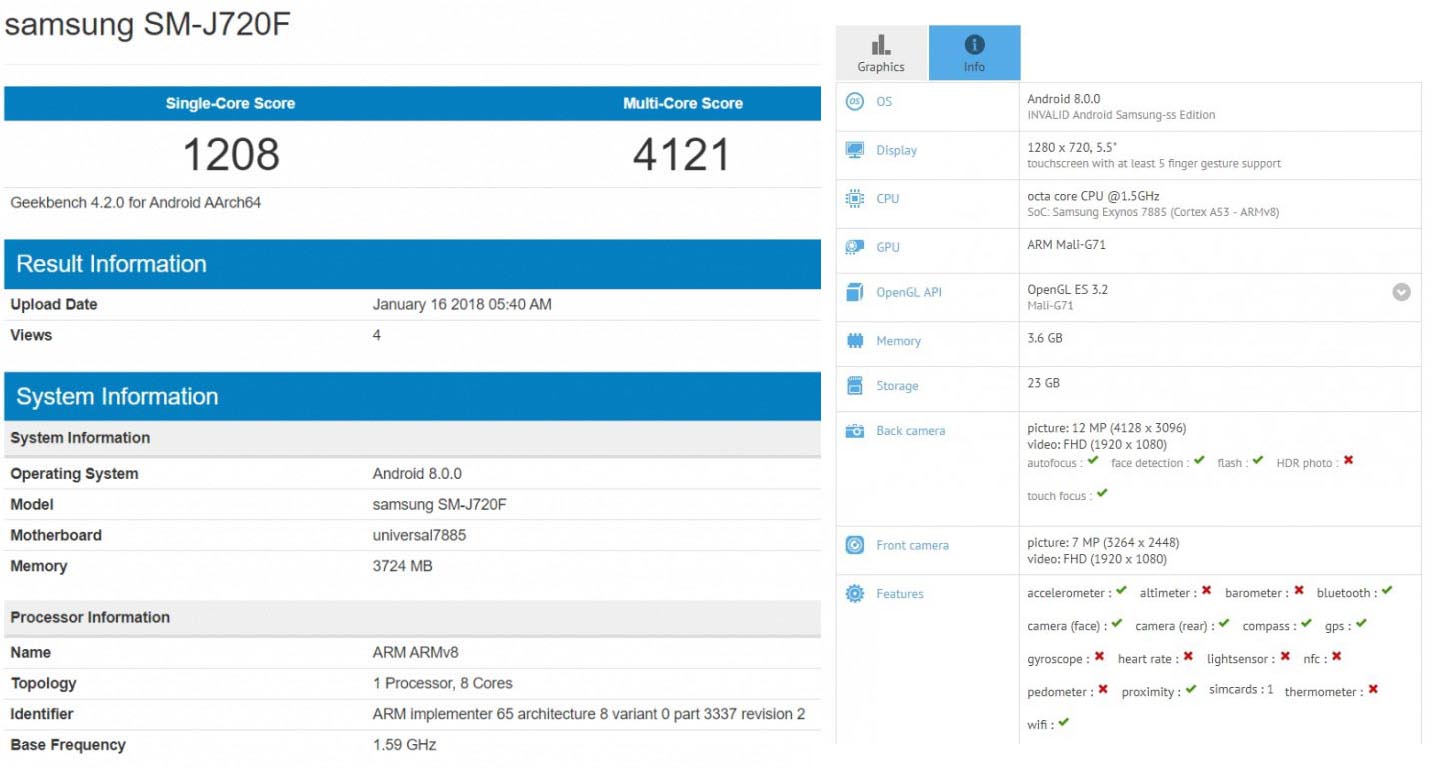Click the Memory label in info table
1431x768 pixels.
[898, 341]
